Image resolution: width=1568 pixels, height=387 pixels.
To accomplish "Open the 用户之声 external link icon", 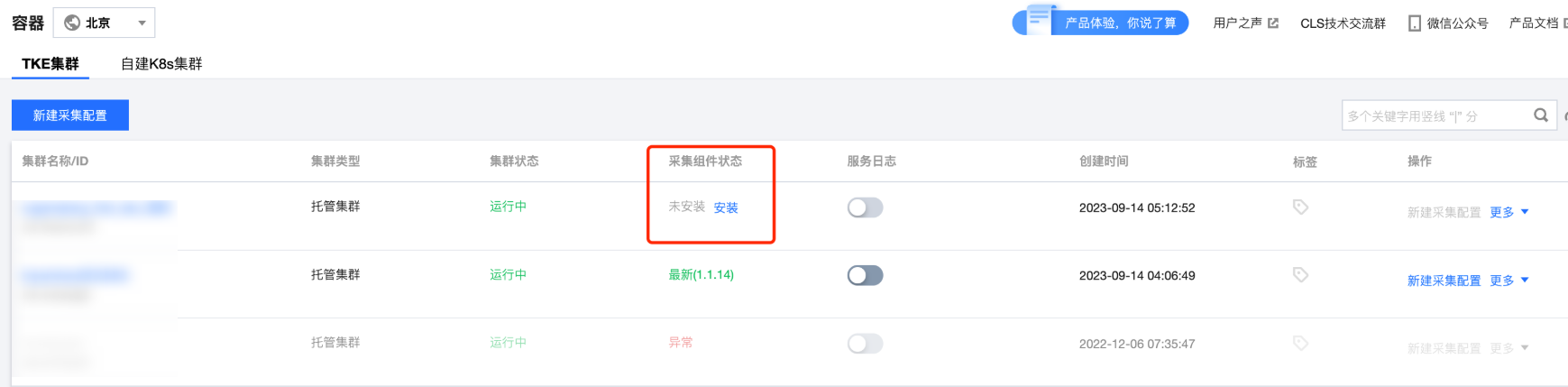I will [x=1273, y=23].
